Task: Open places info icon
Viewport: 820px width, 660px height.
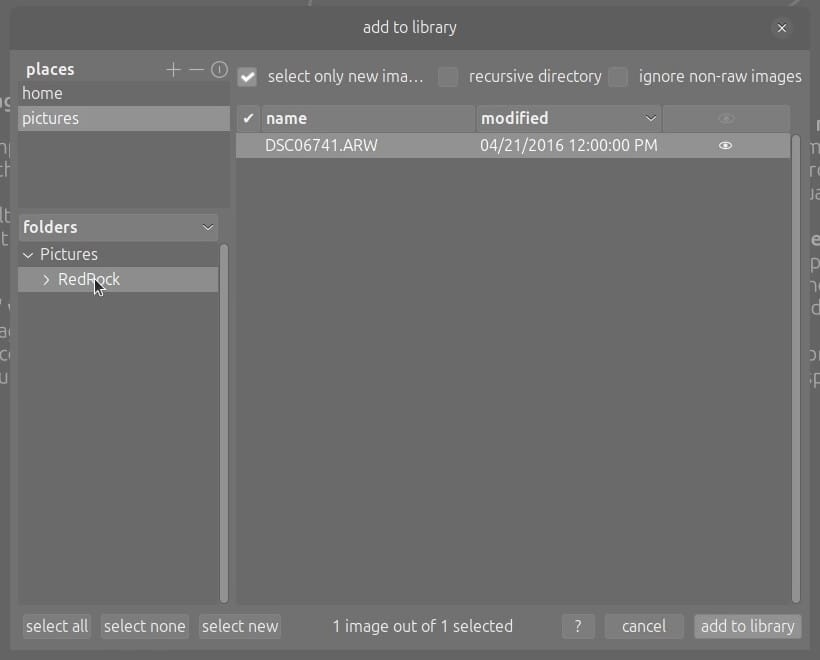Action: click(219, 70)
